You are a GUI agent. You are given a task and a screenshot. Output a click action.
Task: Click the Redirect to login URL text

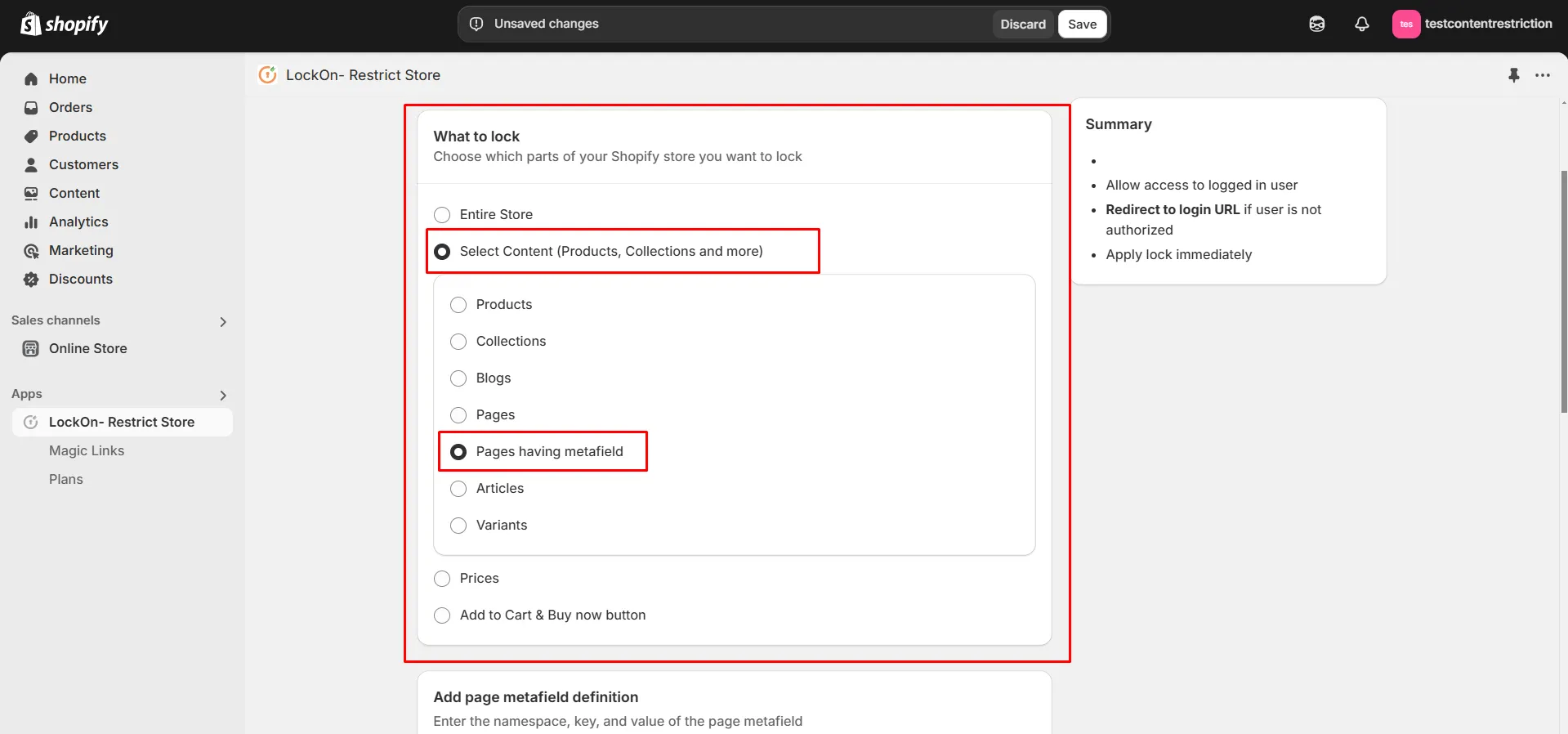click(1173, 209)
